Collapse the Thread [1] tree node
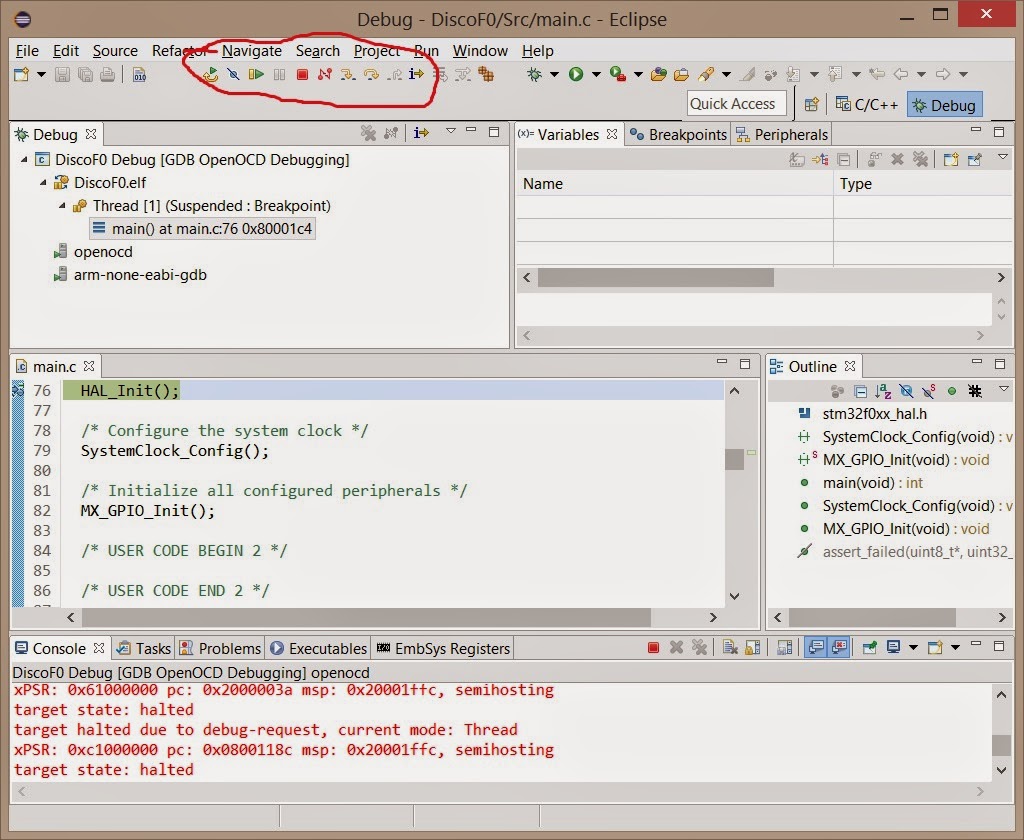Viewport: 1024px width, 840px height. [x=62, y=206]
